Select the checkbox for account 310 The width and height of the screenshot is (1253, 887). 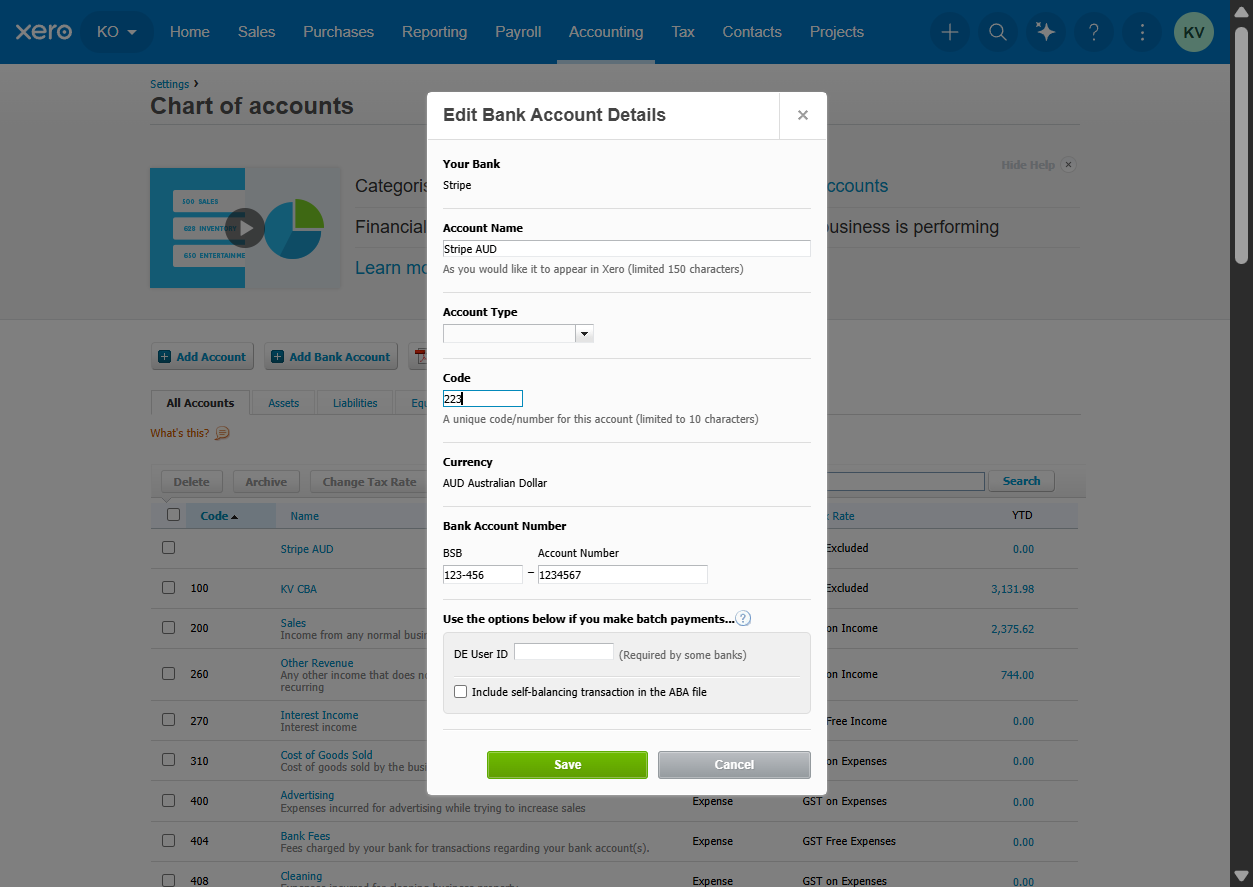pyautogui.click(x=168, y=760)
